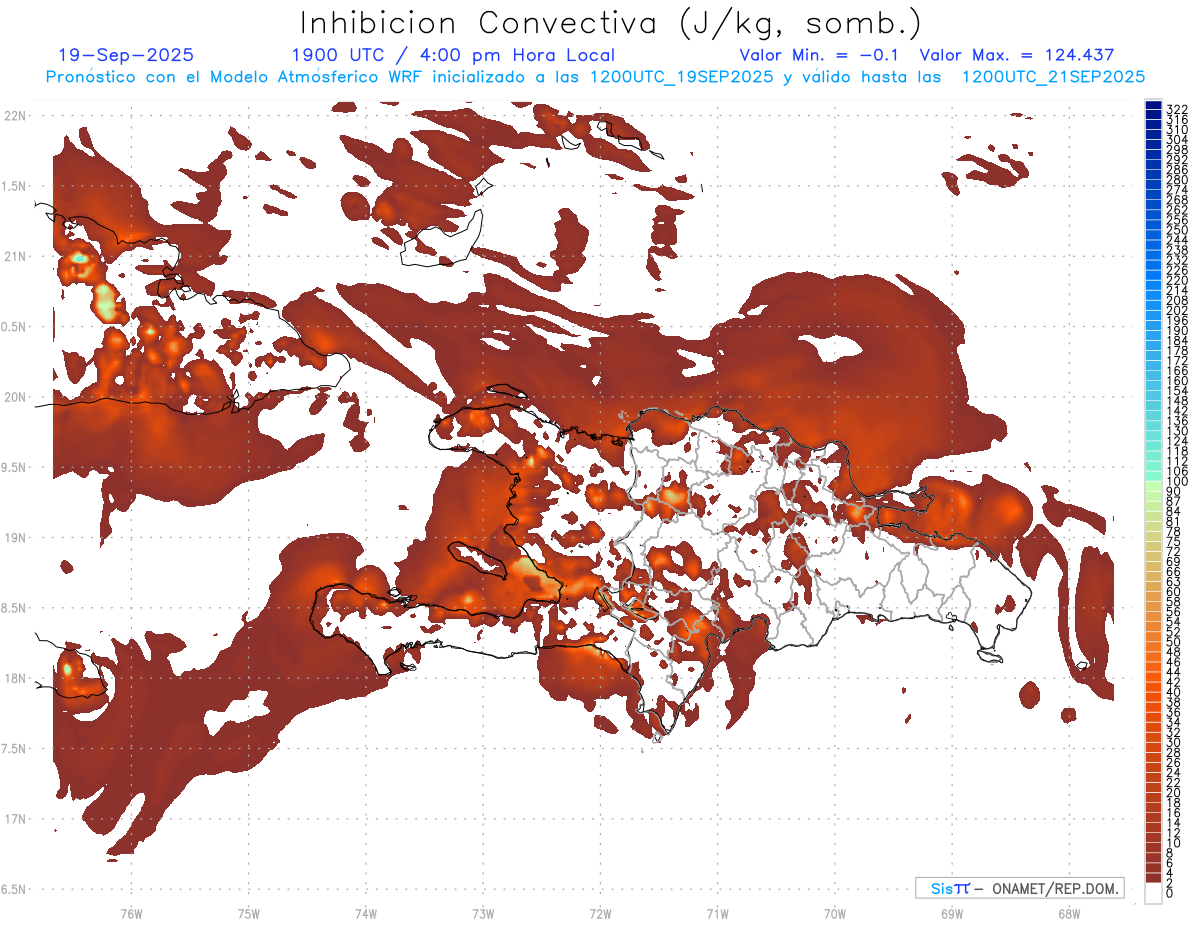The image size is (1200, 927).
Task: Pick the white 0 swatch at colorbar bottom
Action: pos(1152,893)
